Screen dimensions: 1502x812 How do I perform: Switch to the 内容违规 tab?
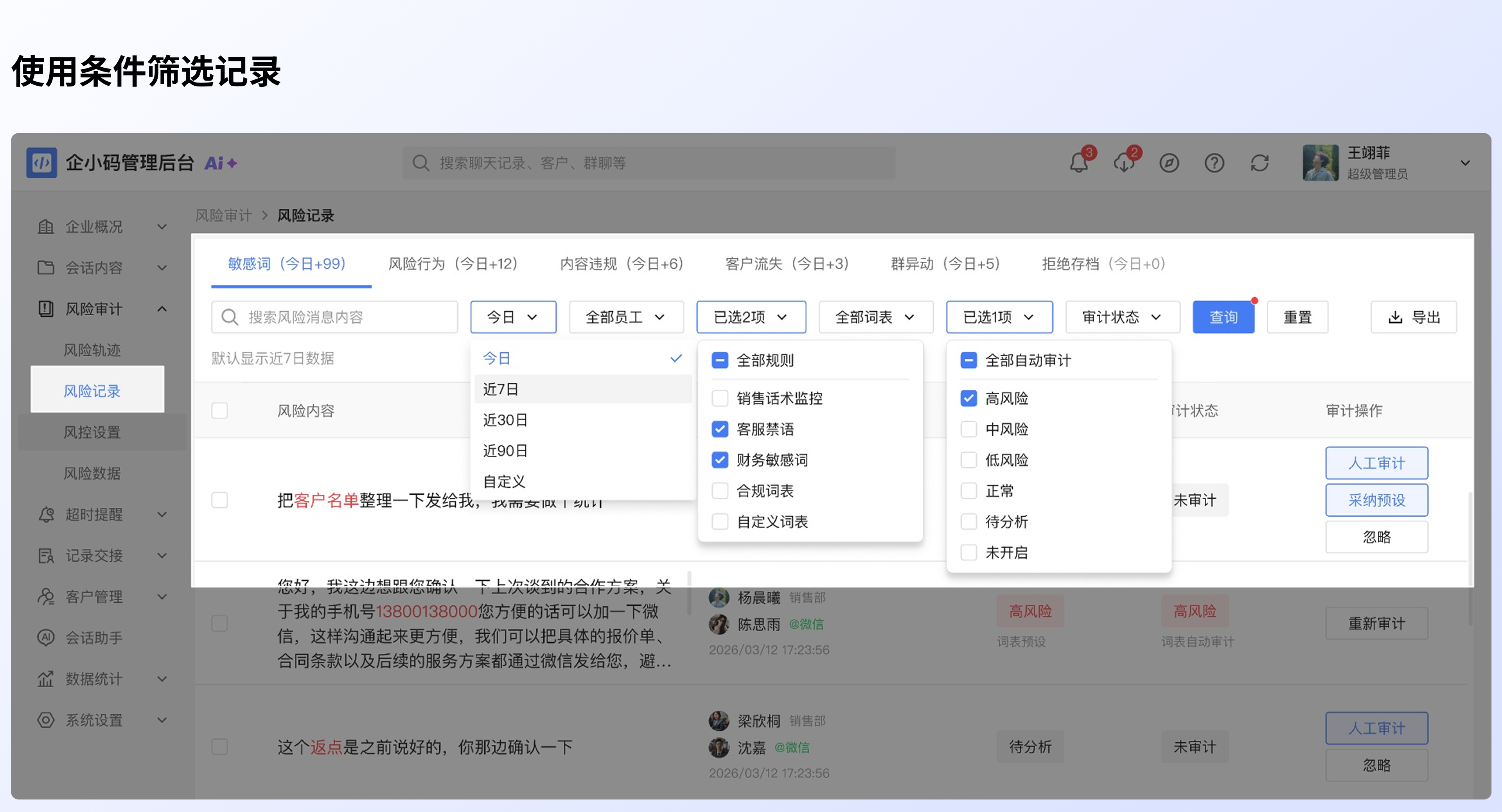pos(622,264)
